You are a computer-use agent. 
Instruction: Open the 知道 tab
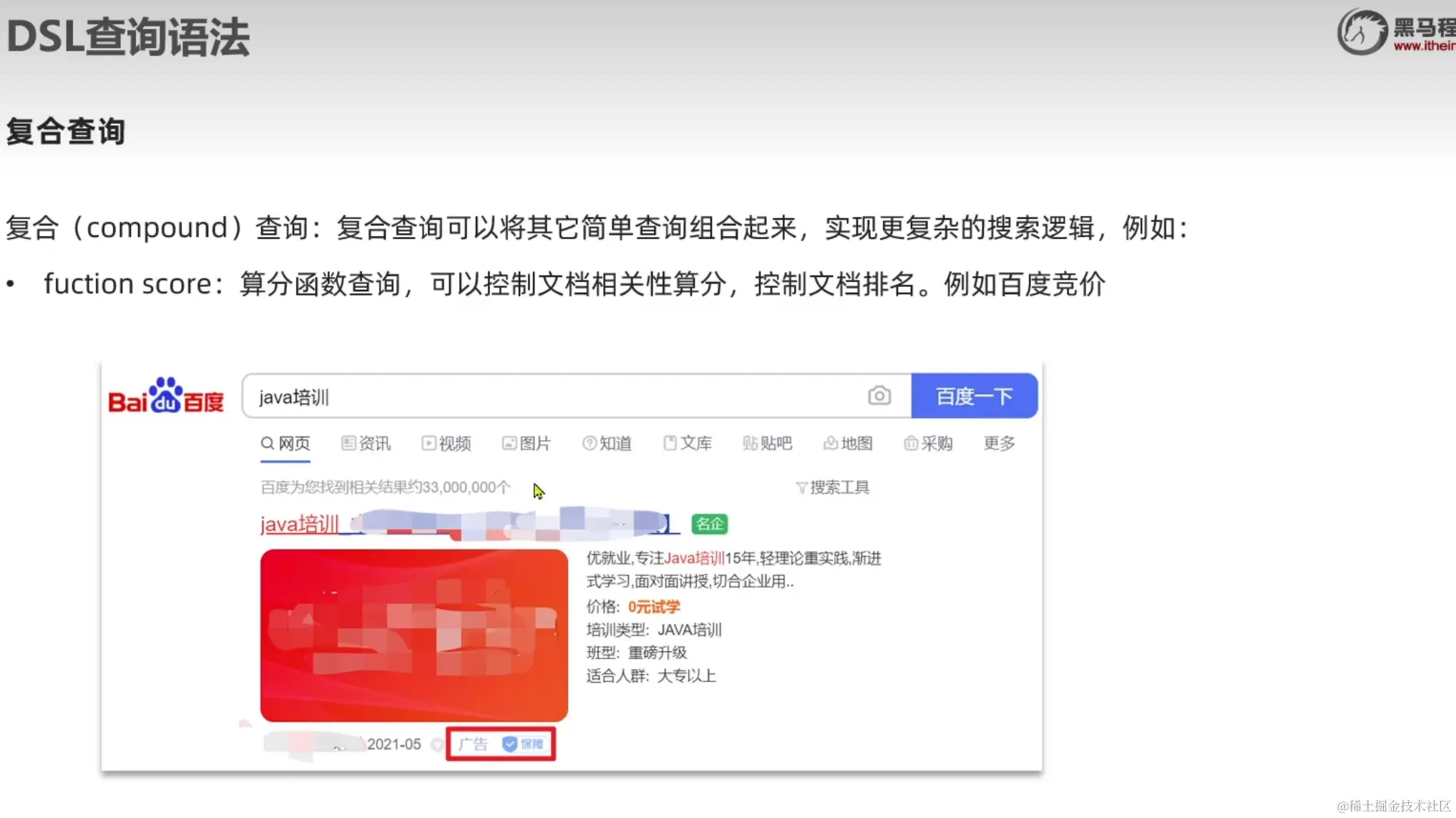[607, 443]
